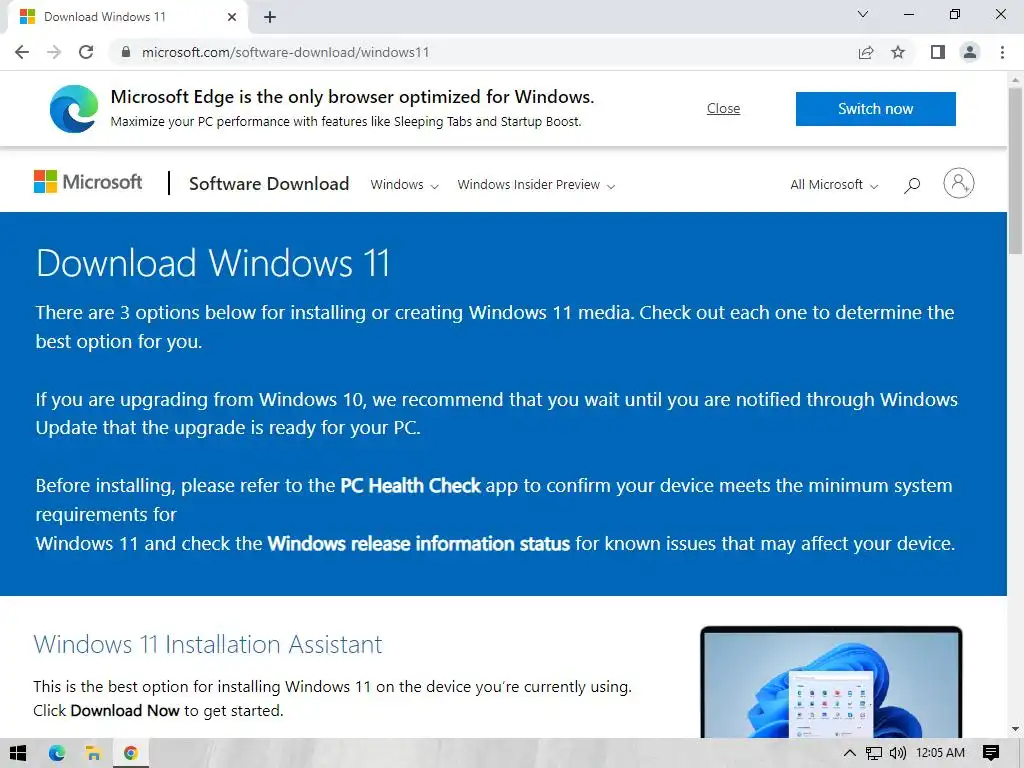Open the Windows Start menu
The image size is (1024, 768).
tap(18, 753)
